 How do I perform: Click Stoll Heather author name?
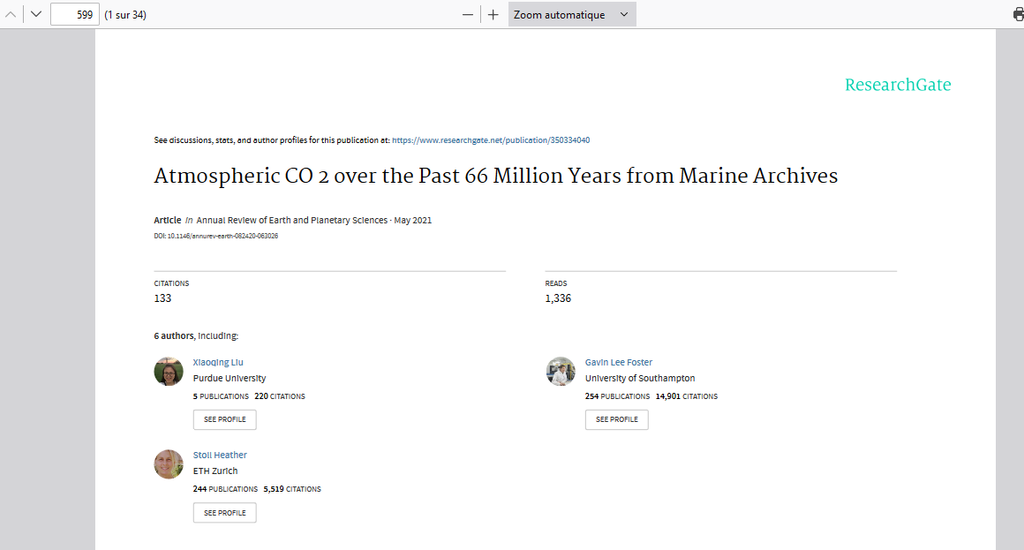point(220,455)
